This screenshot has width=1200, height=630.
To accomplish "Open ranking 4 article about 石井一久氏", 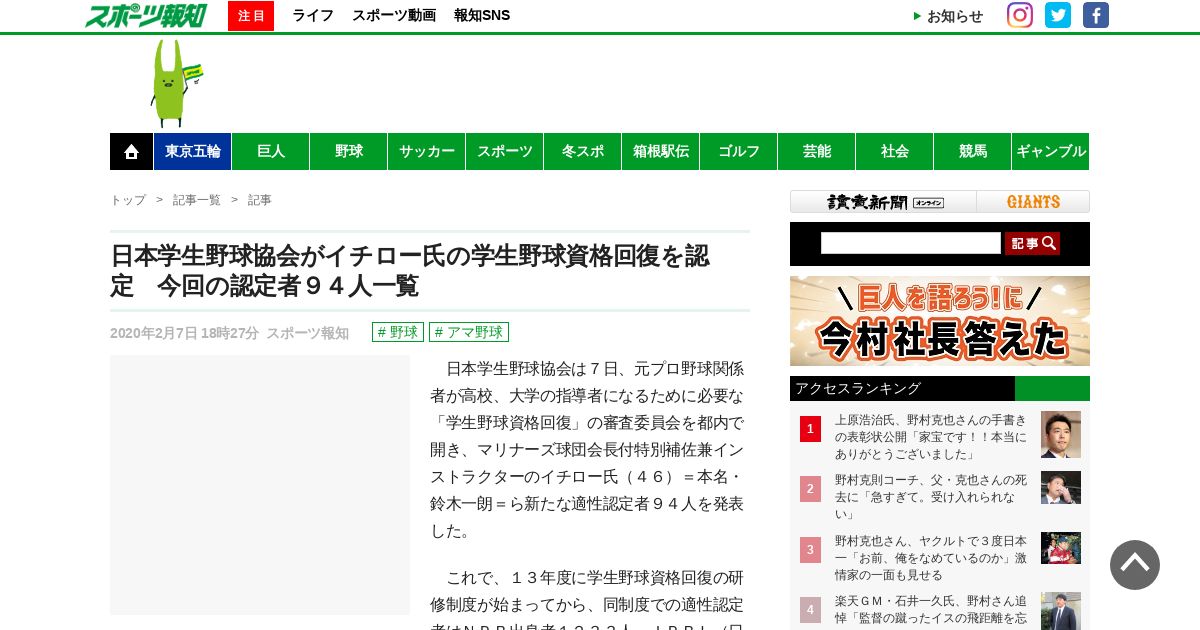I will (931, 610).
